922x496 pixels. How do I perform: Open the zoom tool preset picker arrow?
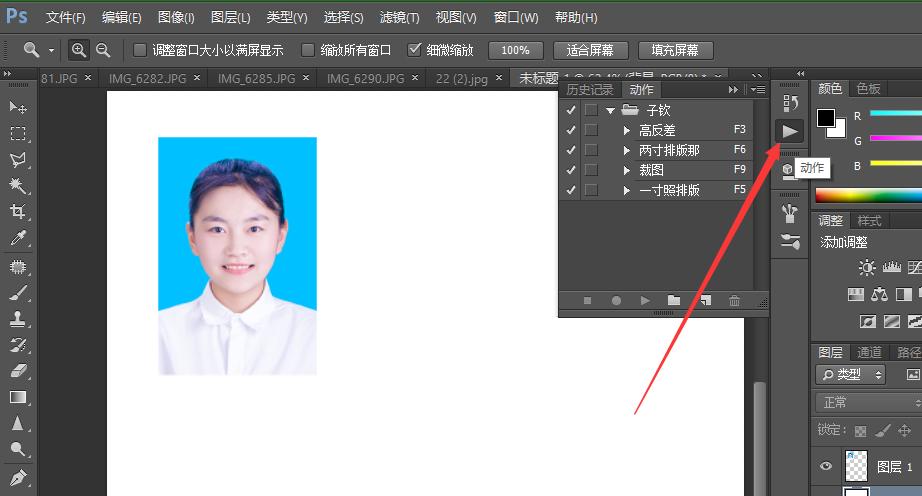pyautogui.click(x=51, y=51)
